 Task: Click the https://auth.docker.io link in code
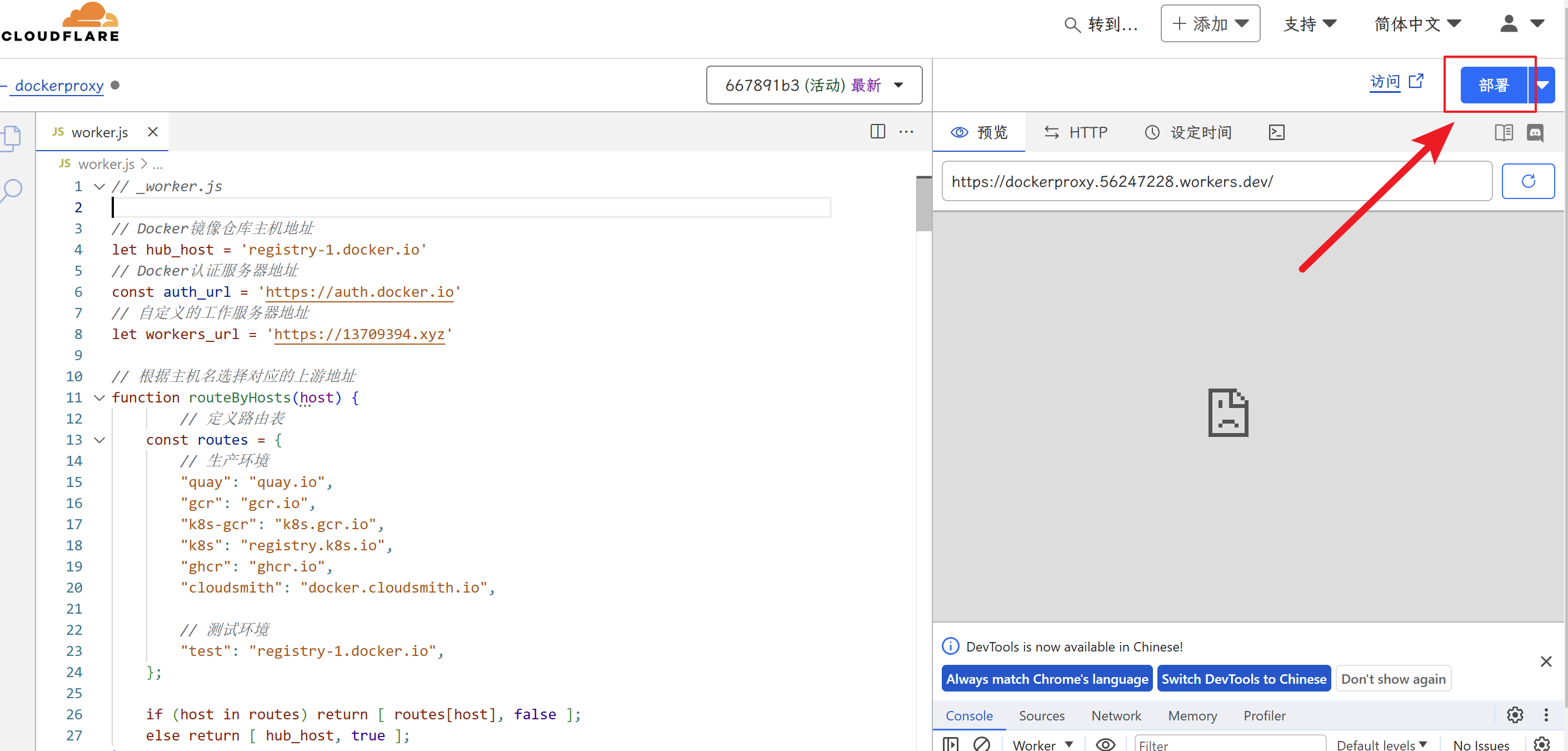click(359, 292)
